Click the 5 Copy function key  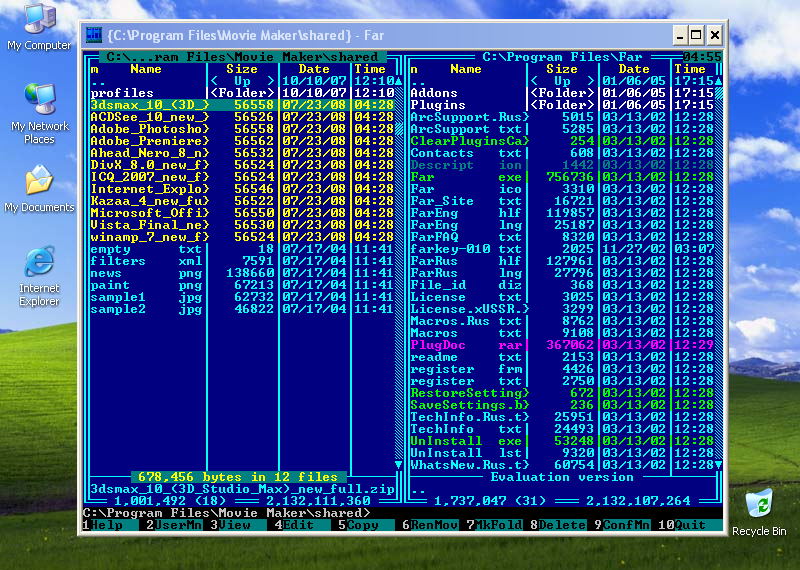[366, 525]
